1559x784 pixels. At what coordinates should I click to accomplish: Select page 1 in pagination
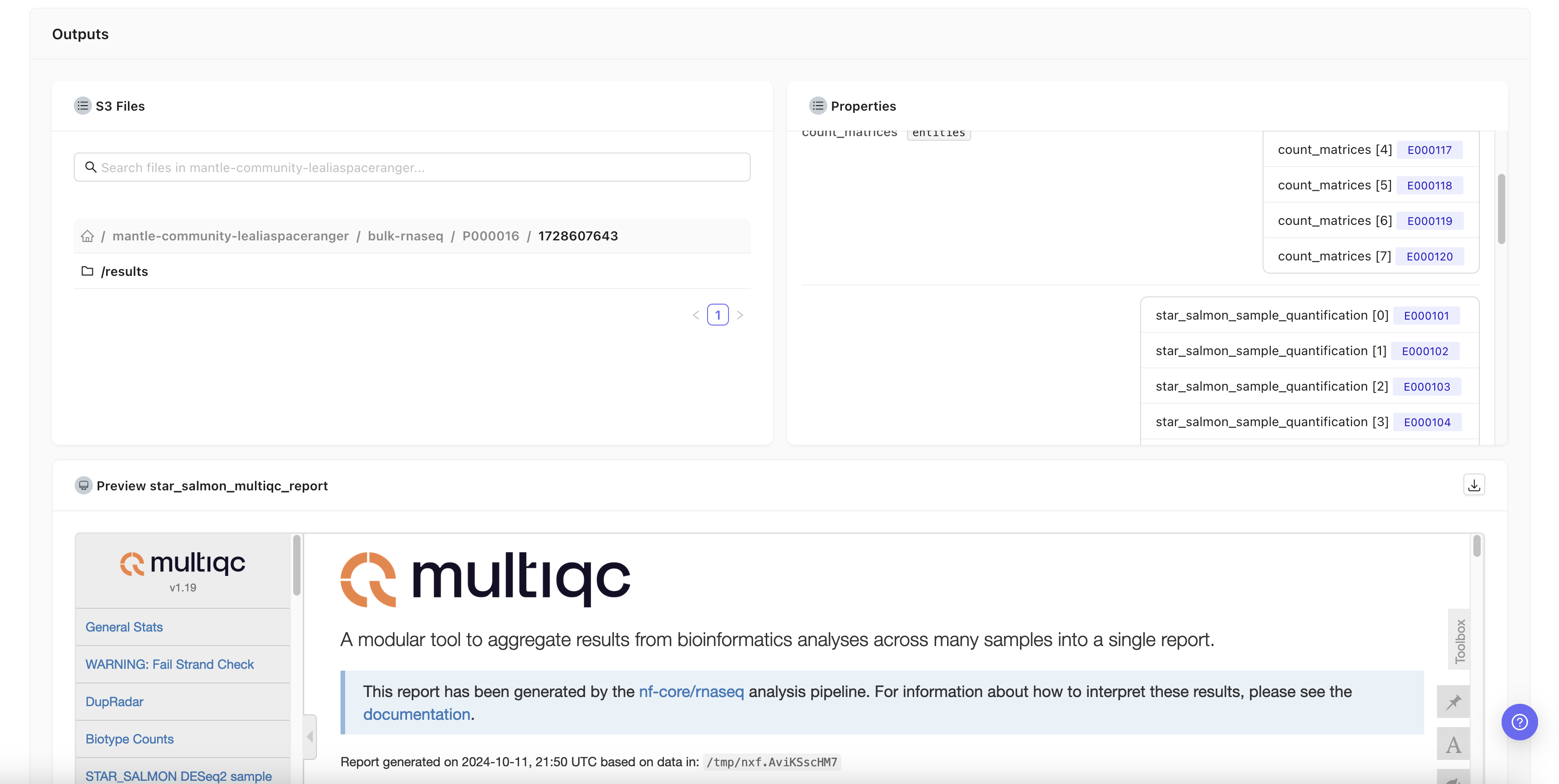[718, 315]
